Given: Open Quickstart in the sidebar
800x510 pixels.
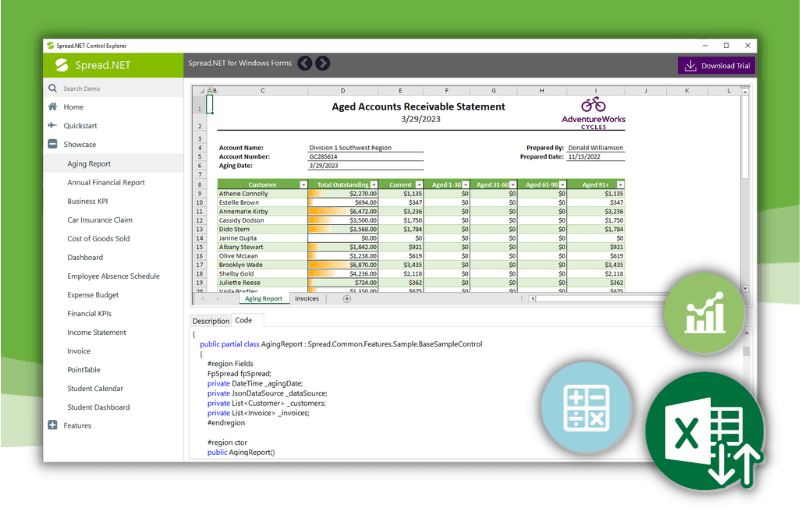Looking at the screenshot, I should click(x=80, y=125).
